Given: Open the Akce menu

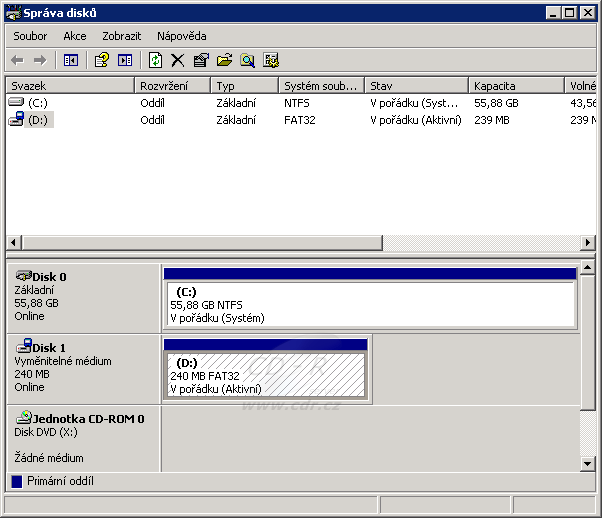Looking at the screenshot, I should 75,36.
